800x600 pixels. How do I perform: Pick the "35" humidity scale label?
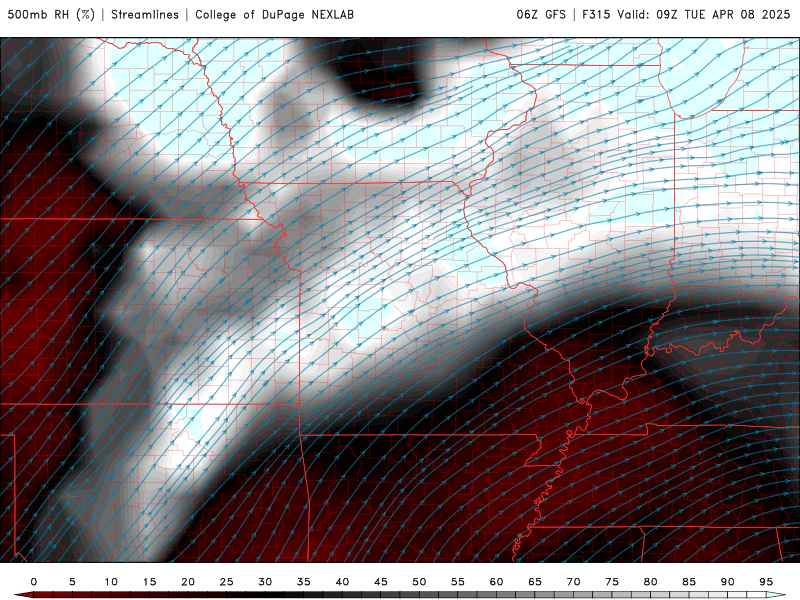coord(304,582)
